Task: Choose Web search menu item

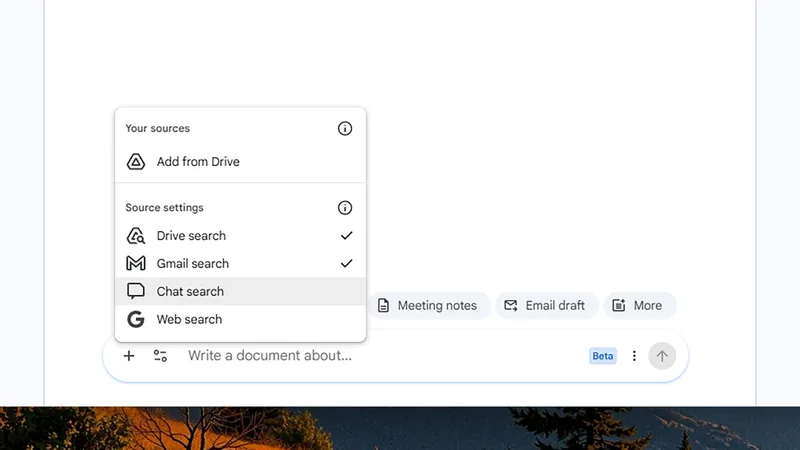Action: click(189, 320)
